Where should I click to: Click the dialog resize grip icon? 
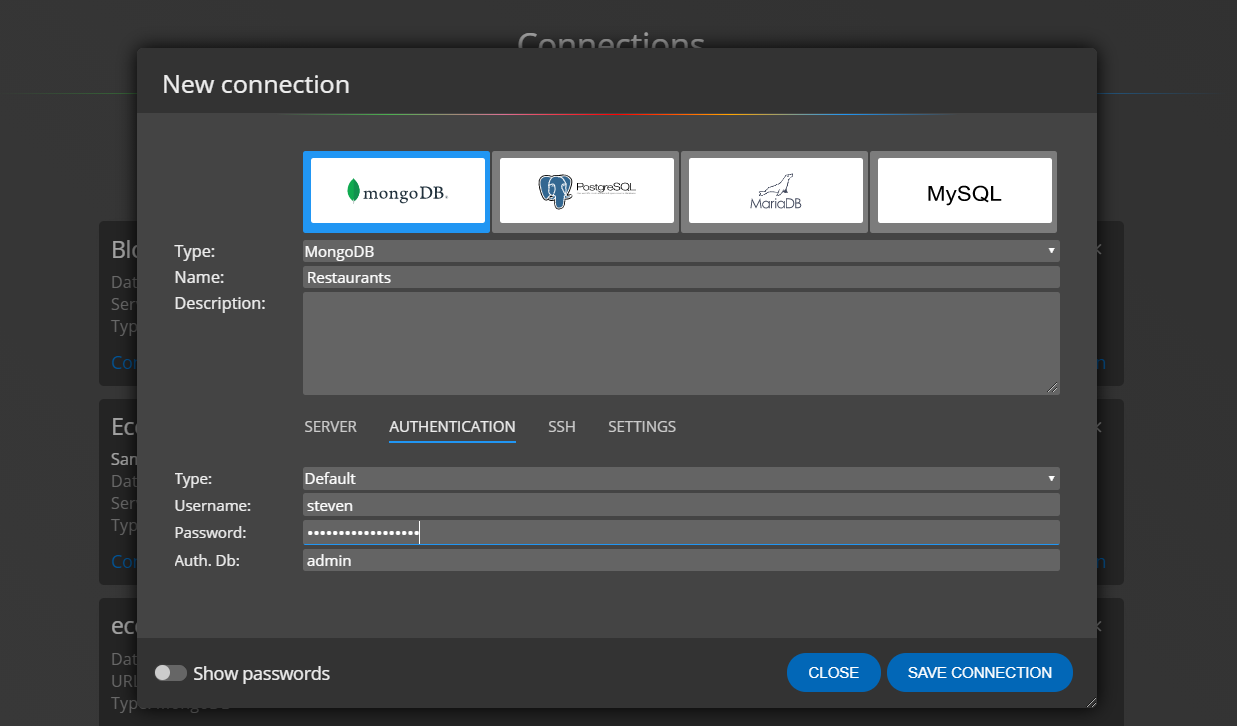(1091, 703)
